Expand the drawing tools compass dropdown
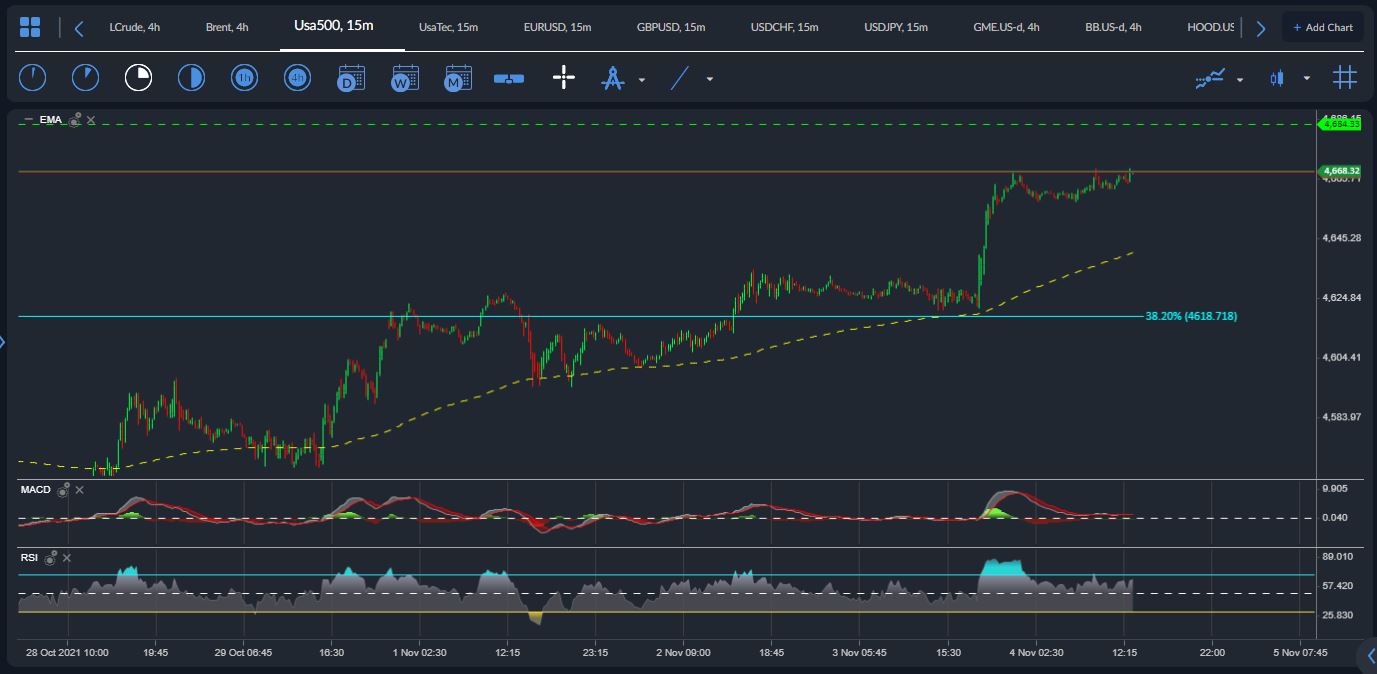The width and height of the screenshot is (1377, 674). (x=642, y=79)
